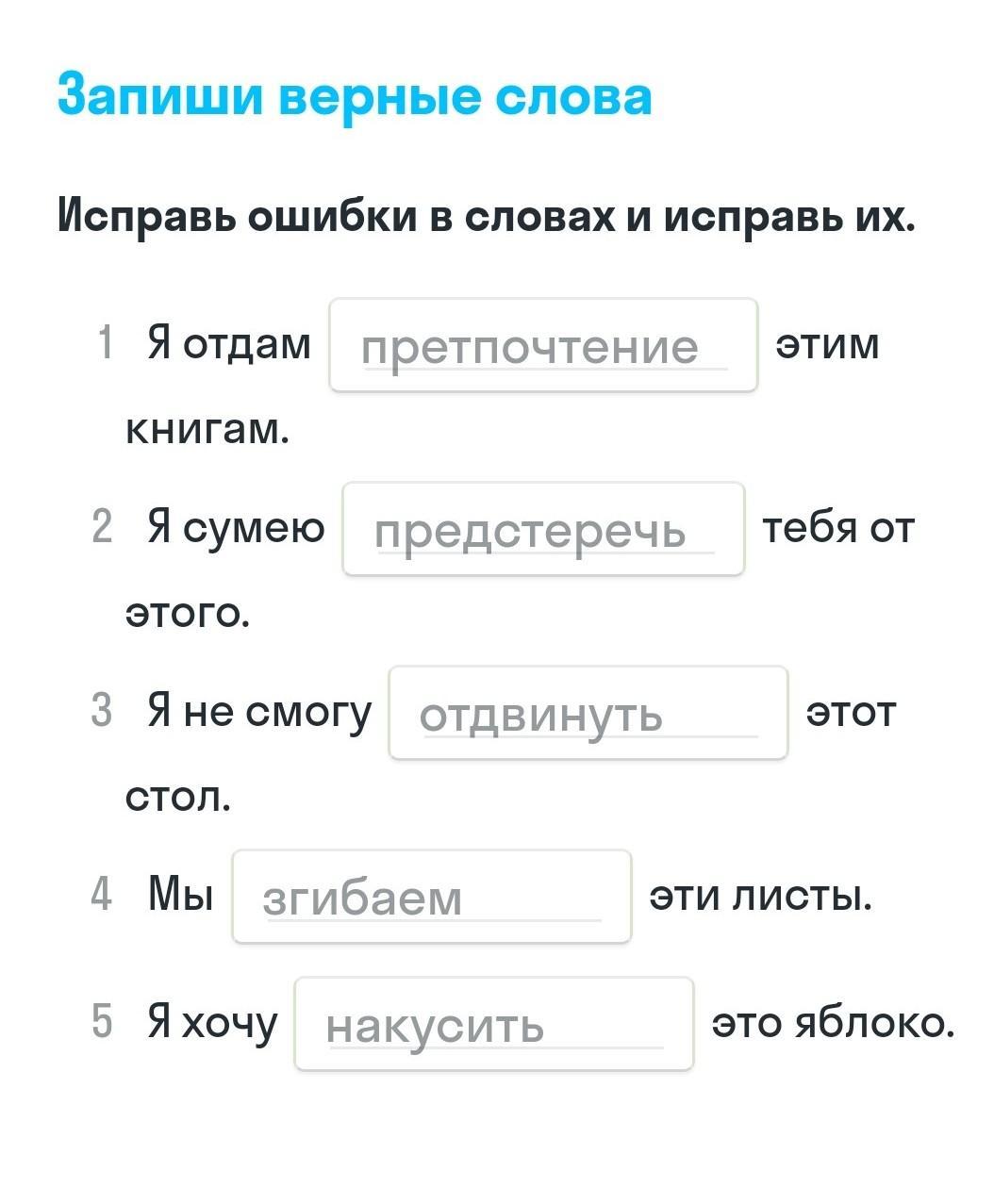Image resolution: width=994 pixels, height=1204 pixels.
Task: Click the input field with 'предстеречь' placeholder
Action: click(x=542, y=529)
